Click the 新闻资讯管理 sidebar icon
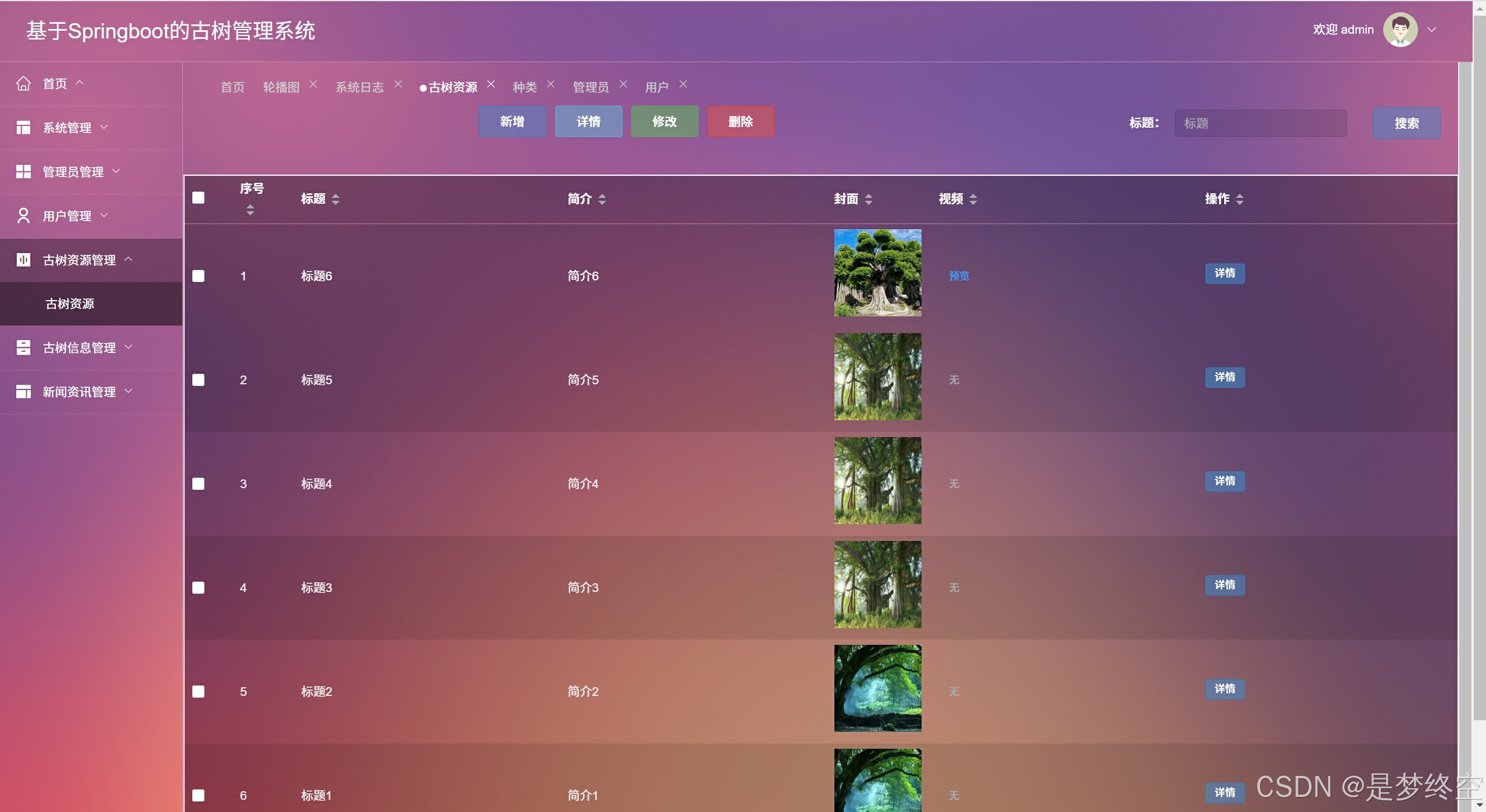 pyautogui.click(x=23, y=392)
